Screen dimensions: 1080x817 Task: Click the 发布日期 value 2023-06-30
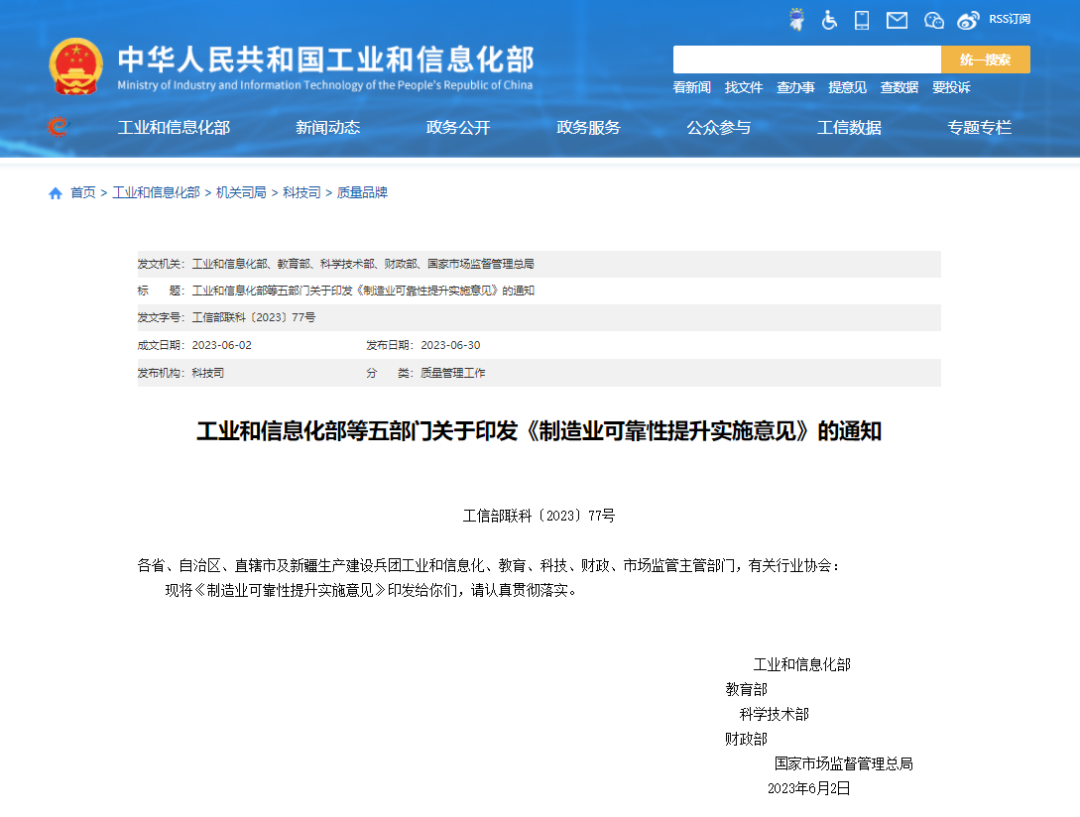click(x=450, y=345)
